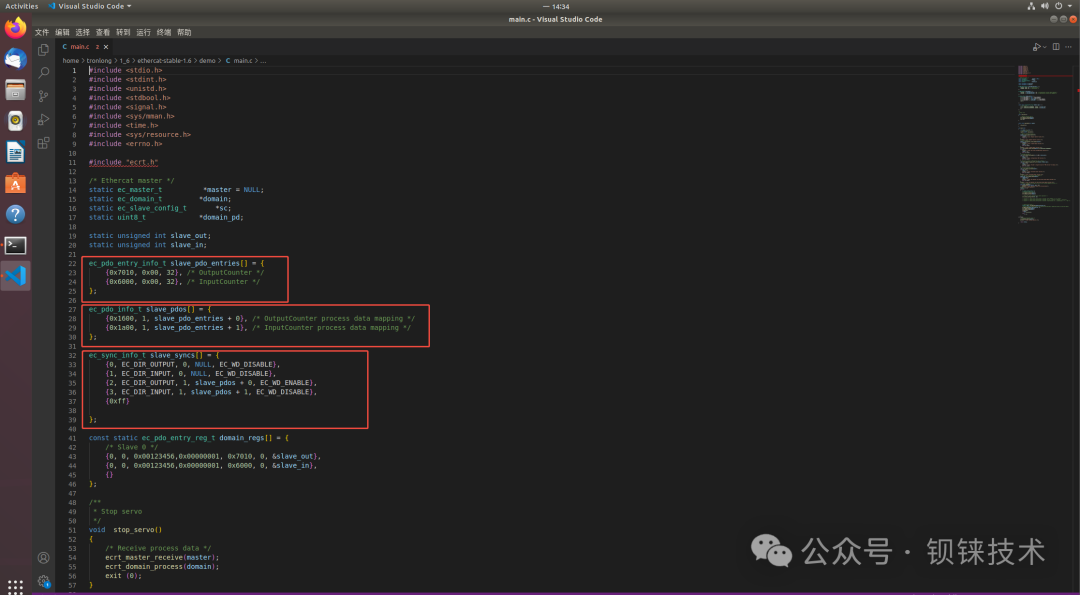1080x595 pixels.
Task: Open the Search view in activity bar
Action: tap(43, 72)
